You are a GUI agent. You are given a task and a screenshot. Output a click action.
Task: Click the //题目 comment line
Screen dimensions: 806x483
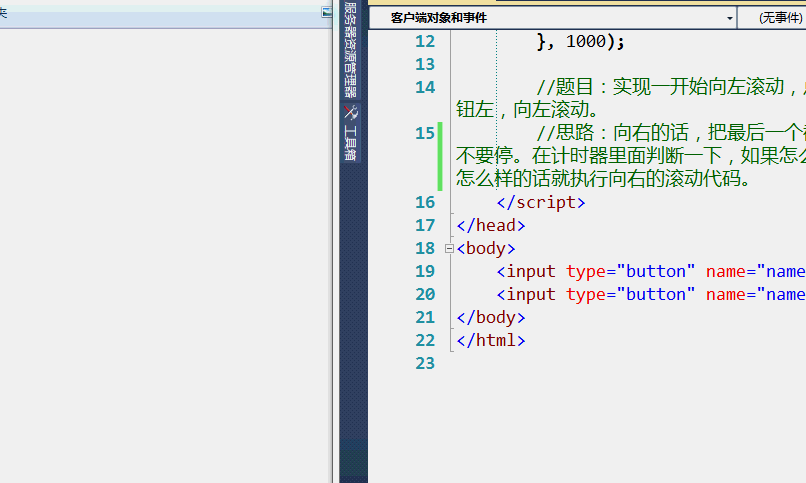[671, 87]
